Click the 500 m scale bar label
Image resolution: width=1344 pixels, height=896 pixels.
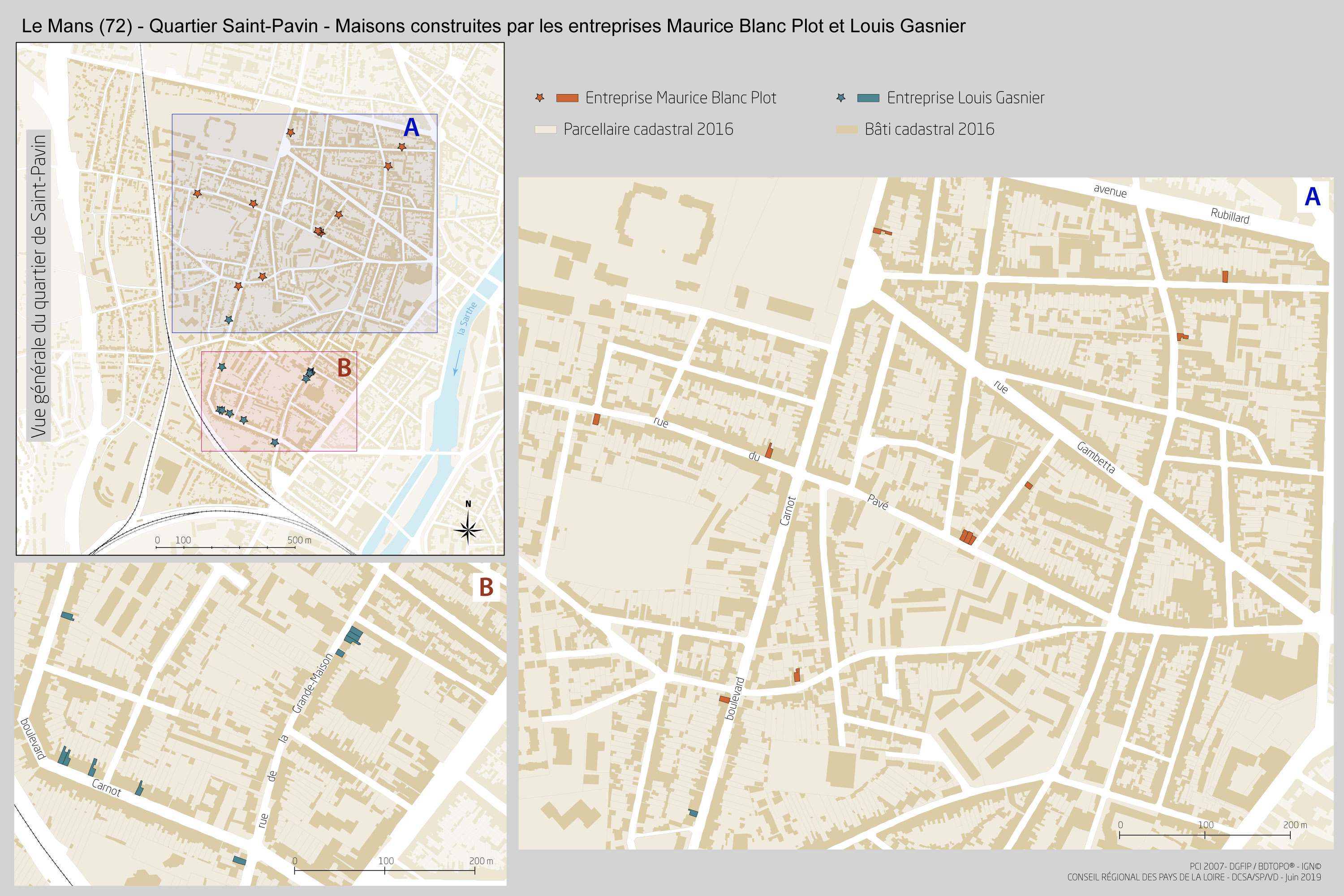coord(299,540)
